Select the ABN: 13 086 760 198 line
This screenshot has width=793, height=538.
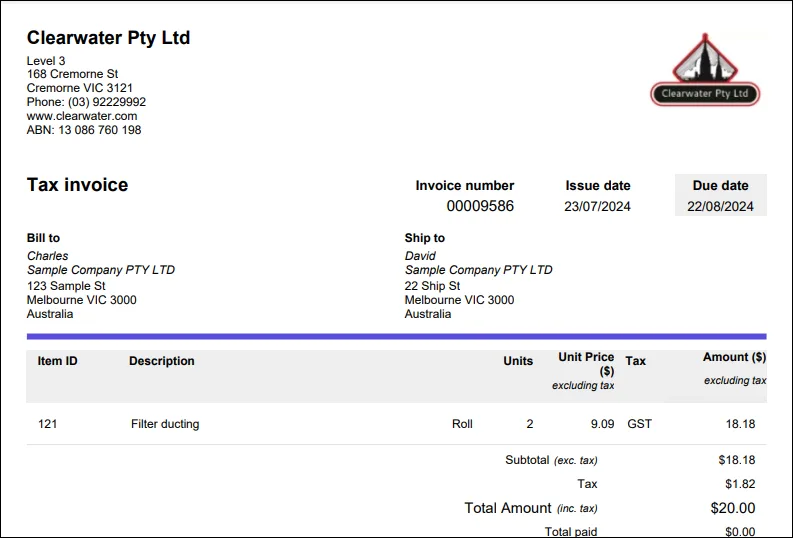click(x=84, y=130)
